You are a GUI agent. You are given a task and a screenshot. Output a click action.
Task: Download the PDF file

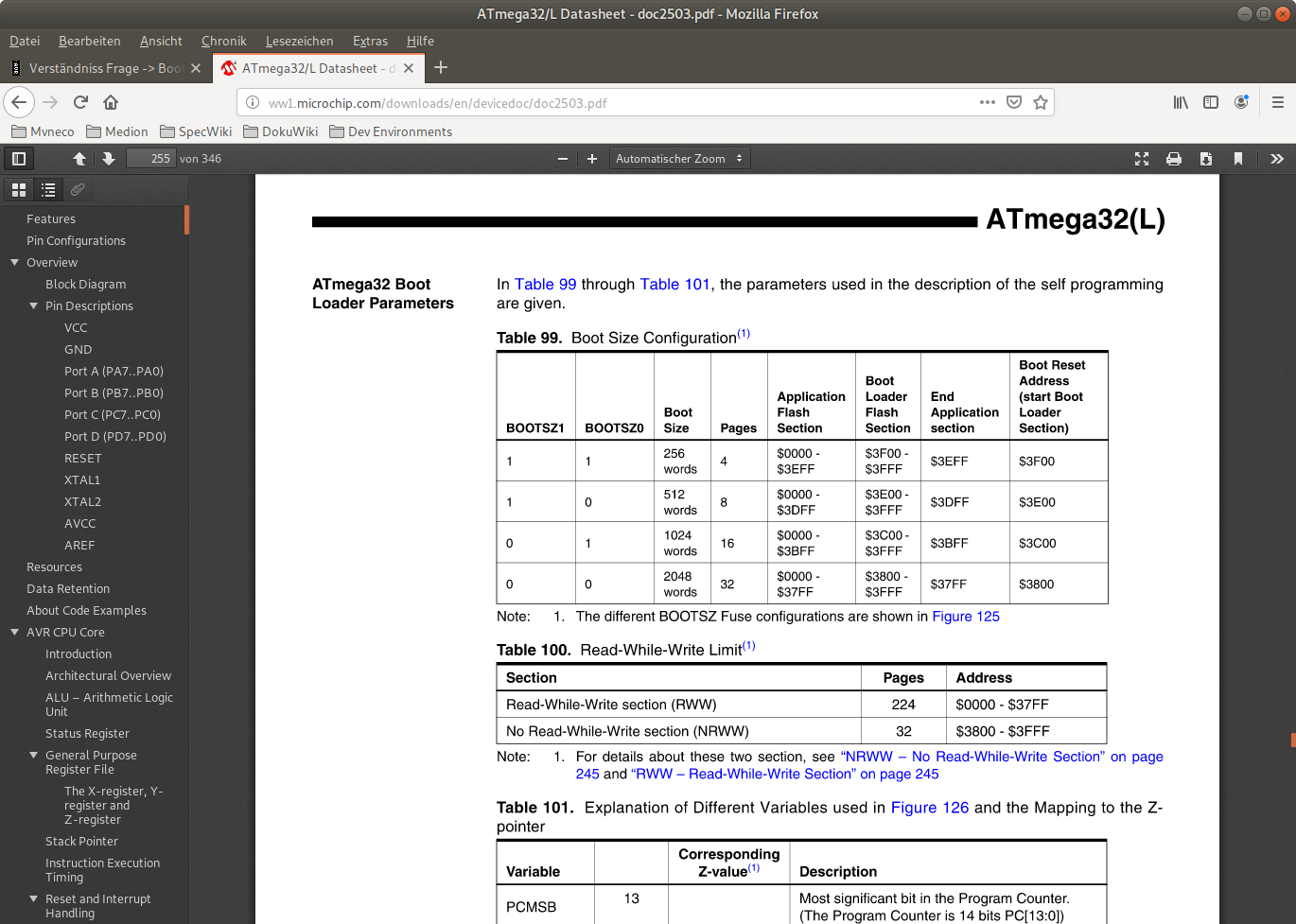[1206, 159]
